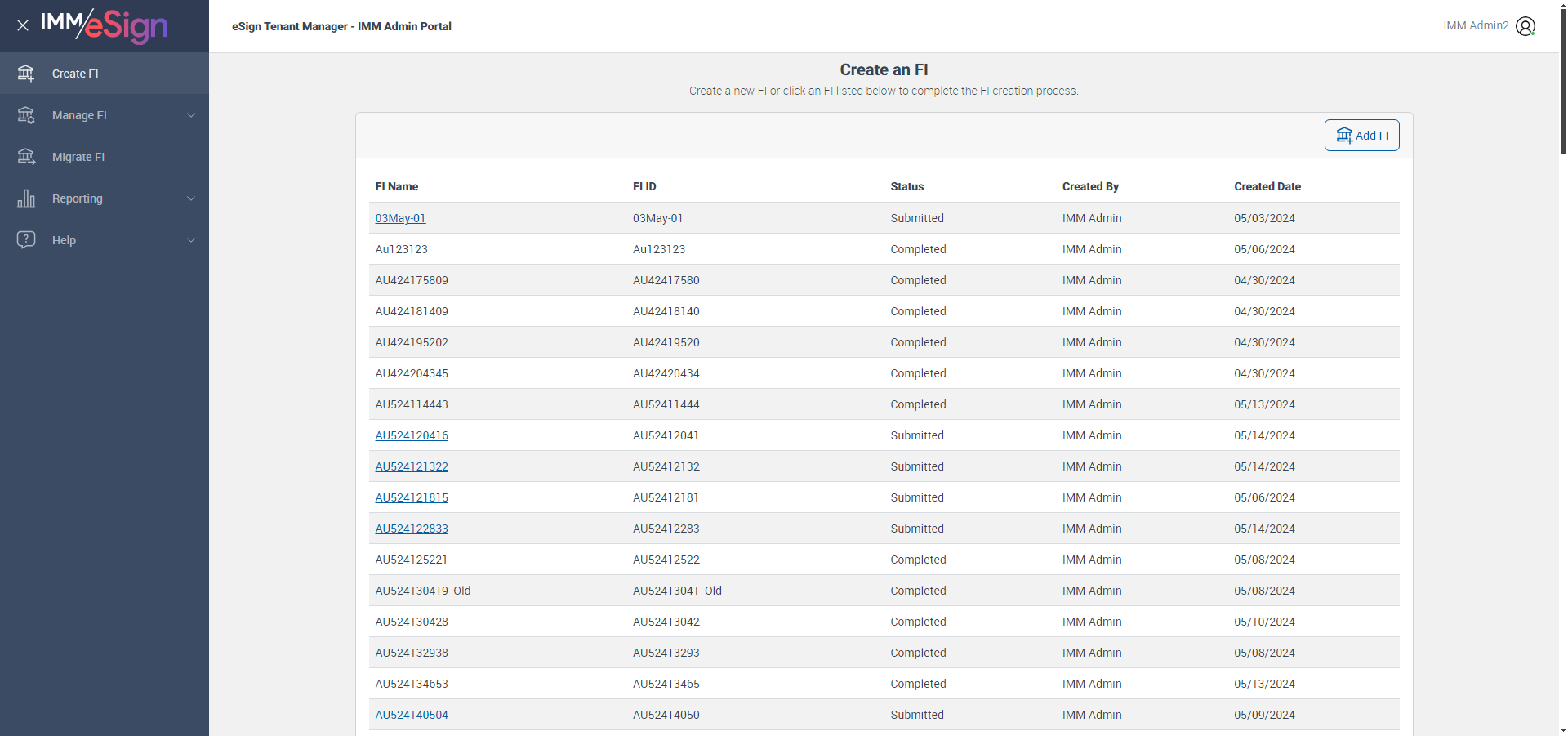Click the Create an FI heading

884,69
